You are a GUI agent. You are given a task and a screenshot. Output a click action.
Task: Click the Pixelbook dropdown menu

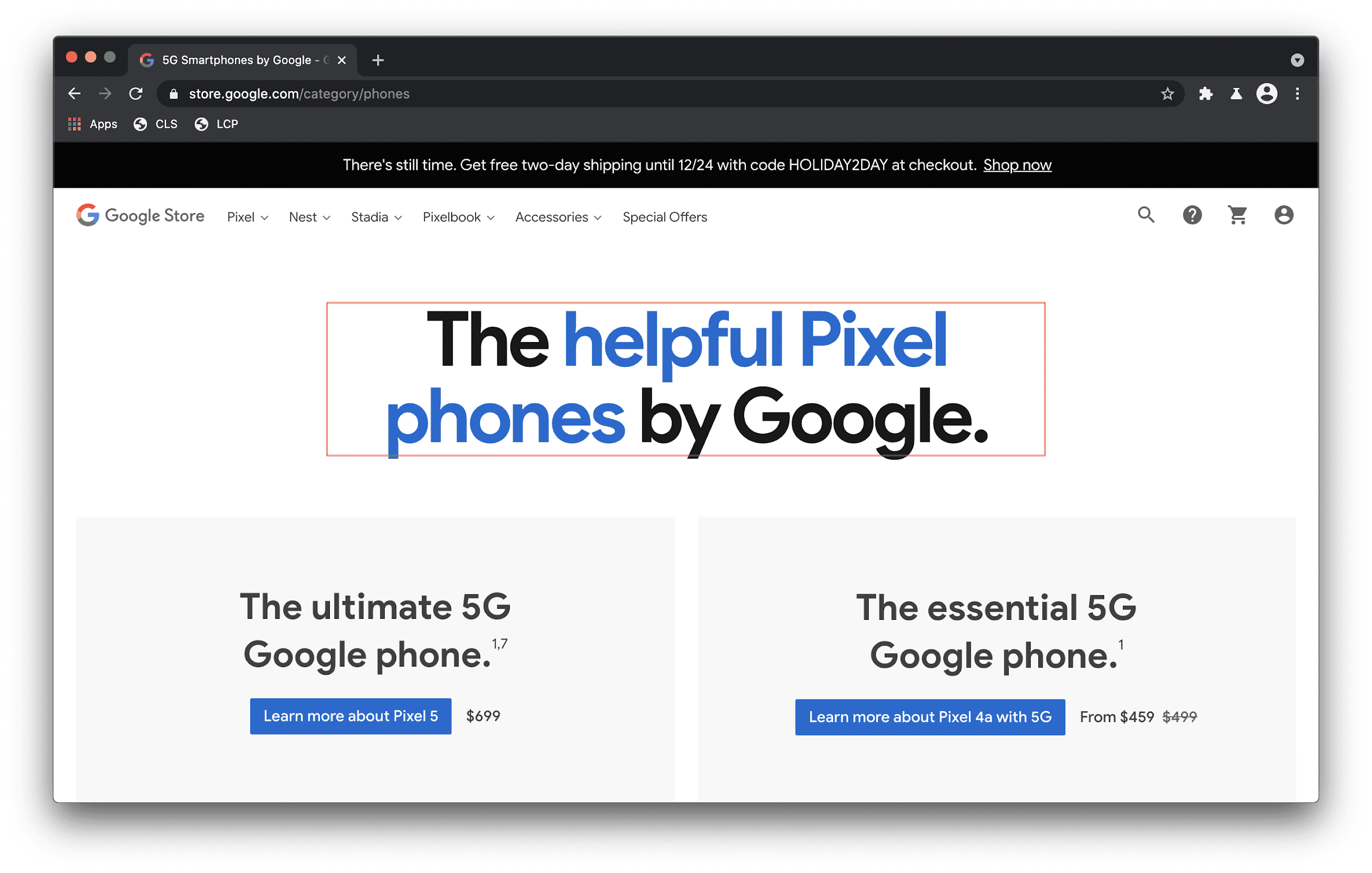coord(457,217)
